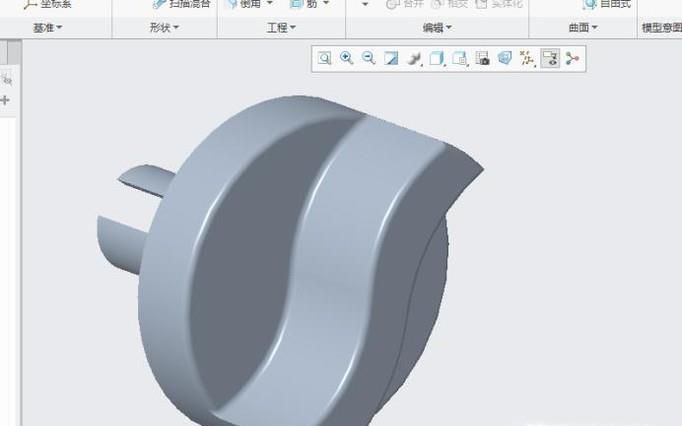This screenshot has height=426, width=682.
Task: Click the Zoom In magnifier icon
Action: pos(347,59)
